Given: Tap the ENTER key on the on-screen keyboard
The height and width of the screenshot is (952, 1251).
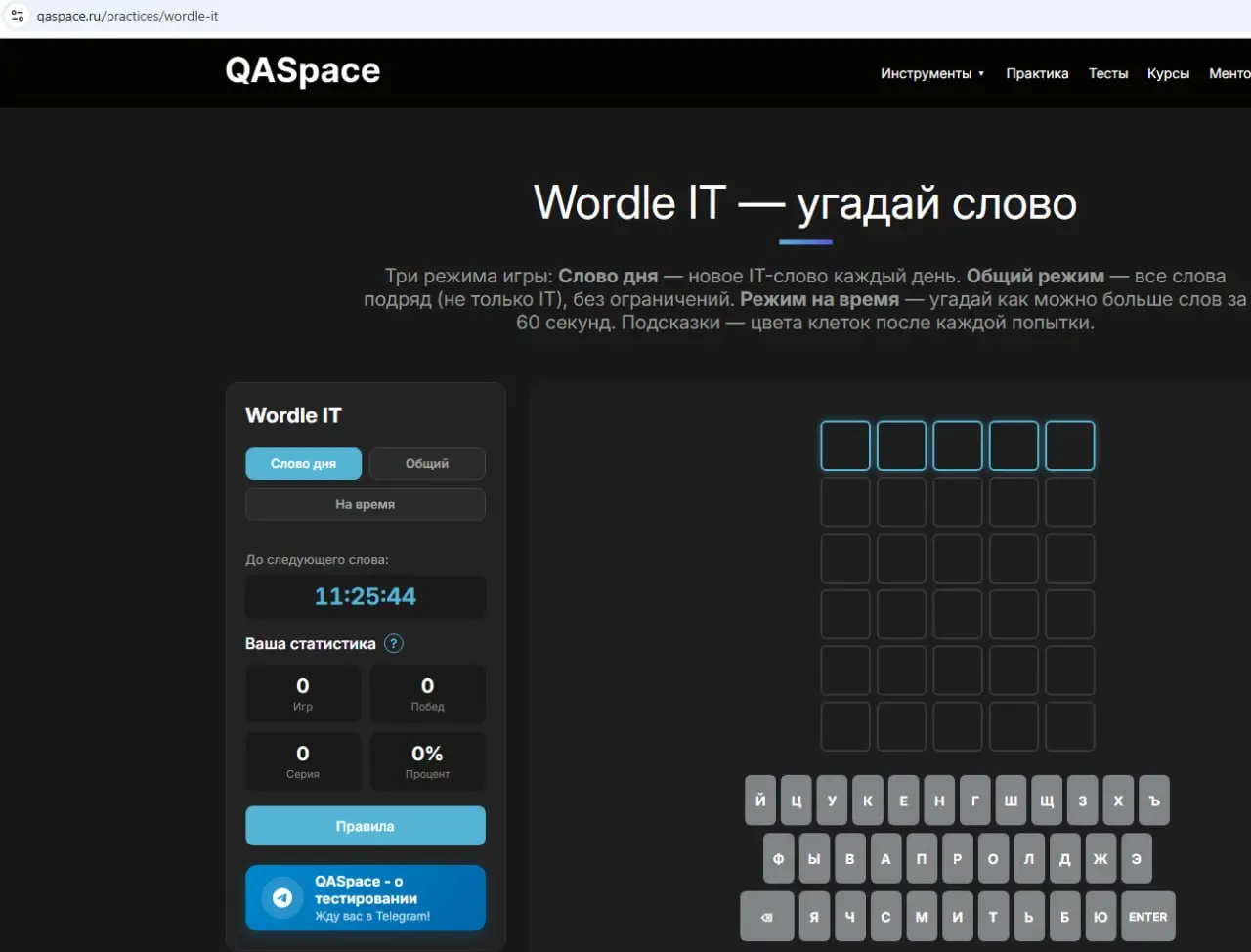Looking at the screenshot, I should pos(1147,917).
